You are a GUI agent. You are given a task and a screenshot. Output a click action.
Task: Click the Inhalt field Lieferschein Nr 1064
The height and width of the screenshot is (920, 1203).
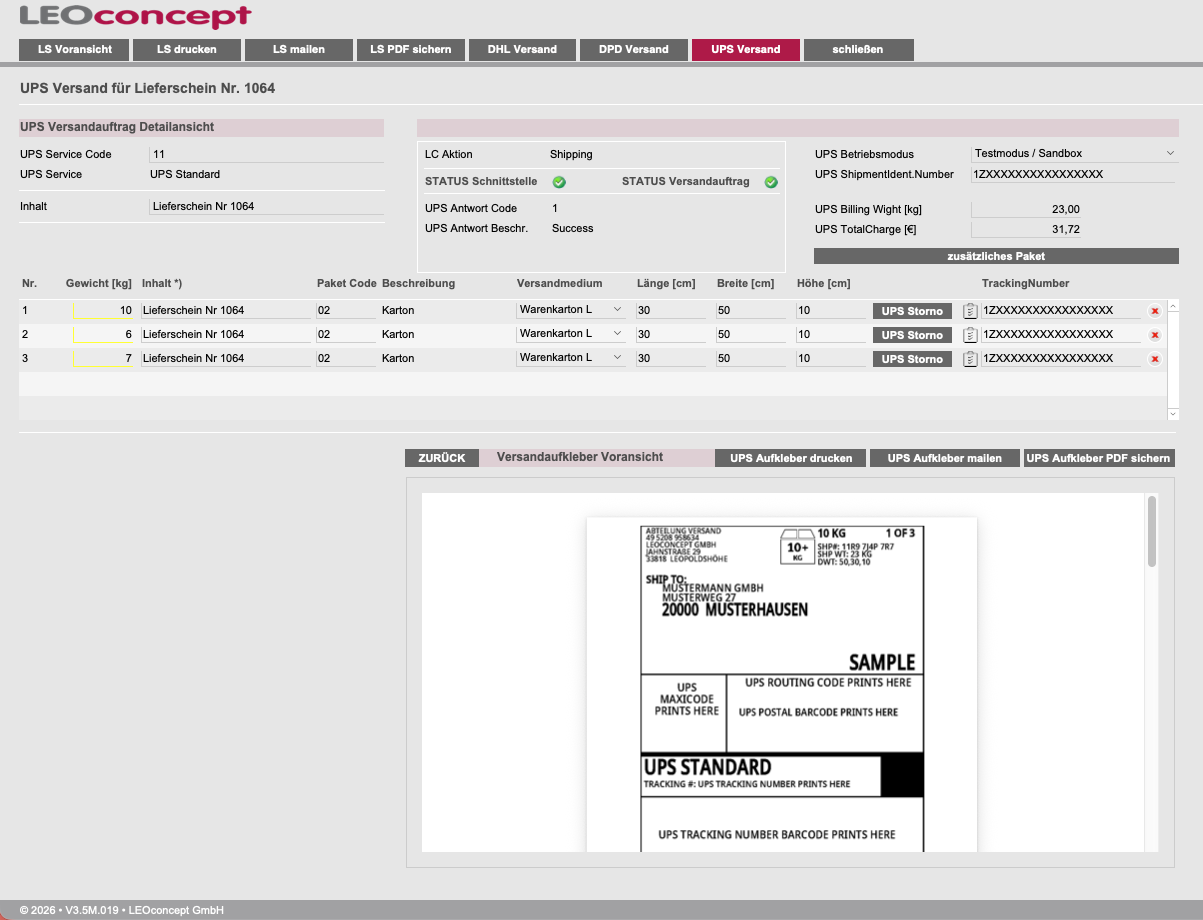pyautogui.click(x=266, y=206)
